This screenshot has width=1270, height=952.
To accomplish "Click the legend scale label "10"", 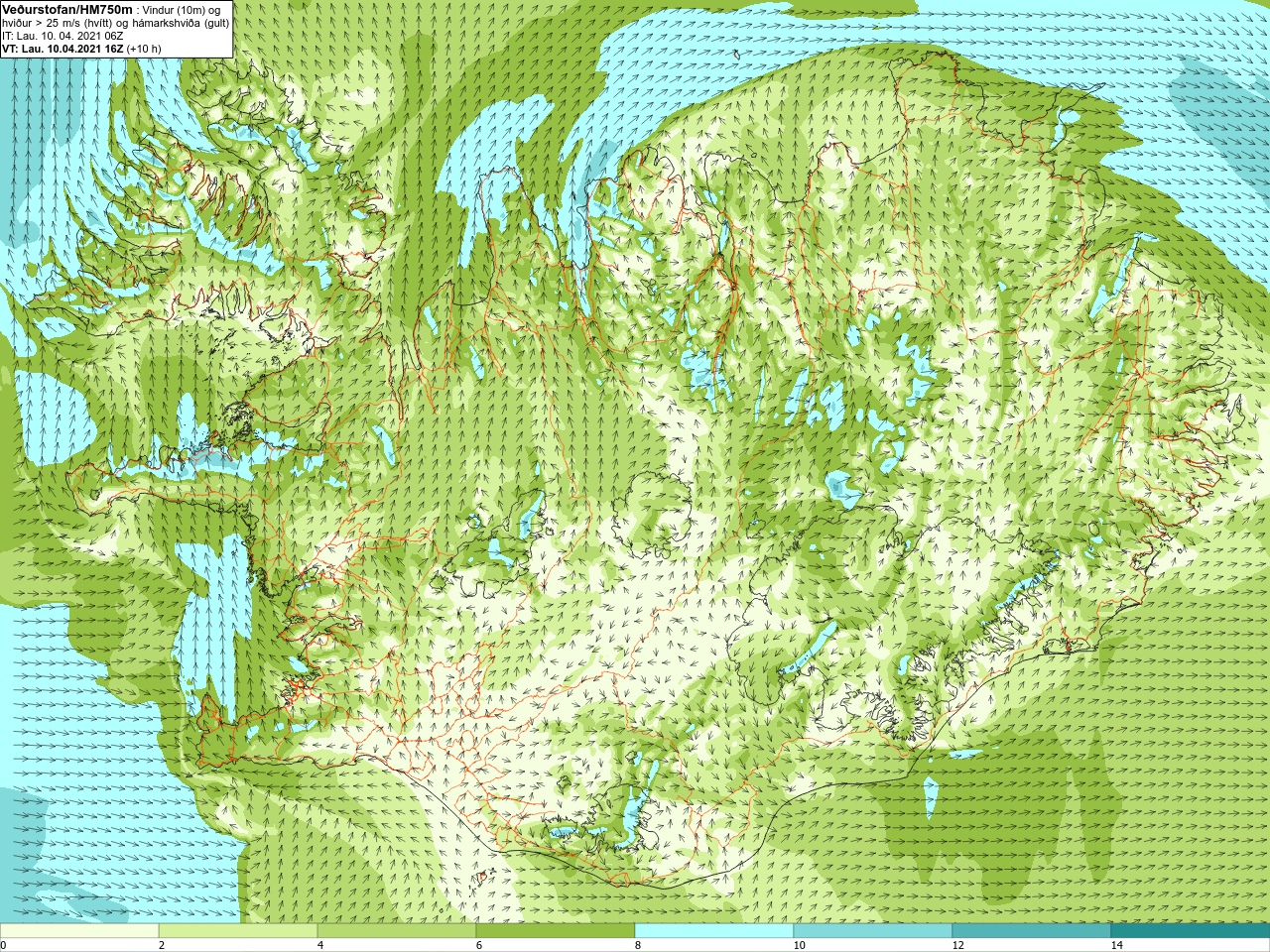I will (800, 945).
